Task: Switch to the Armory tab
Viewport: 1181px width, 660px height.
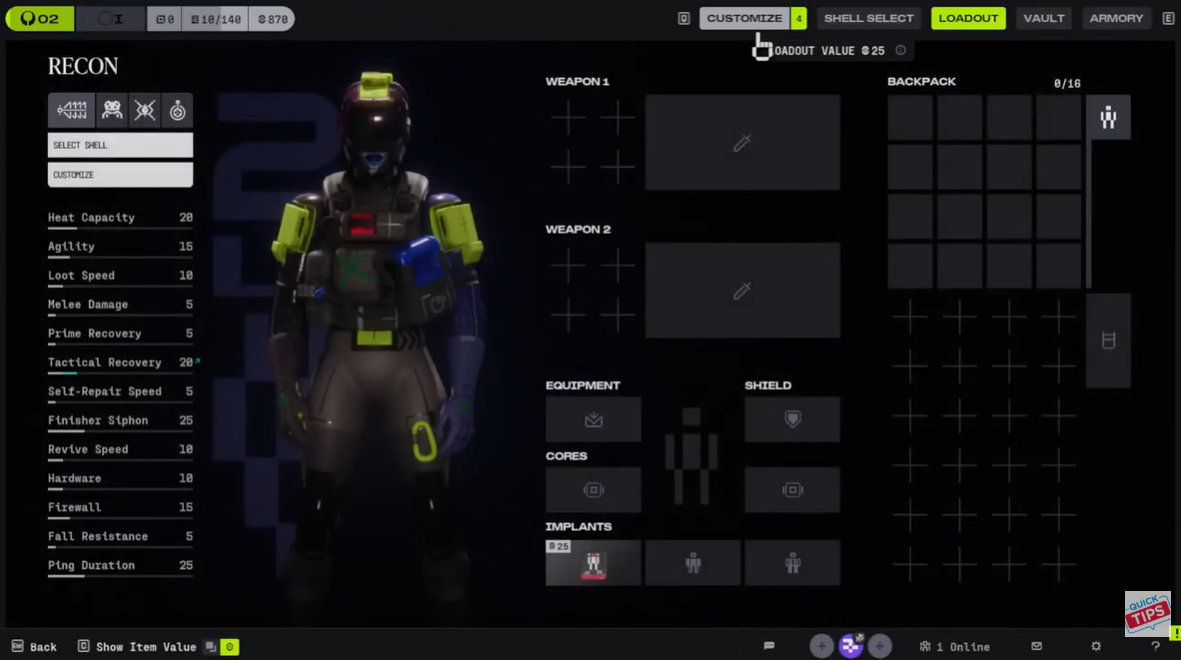Action: point(1116,18)
